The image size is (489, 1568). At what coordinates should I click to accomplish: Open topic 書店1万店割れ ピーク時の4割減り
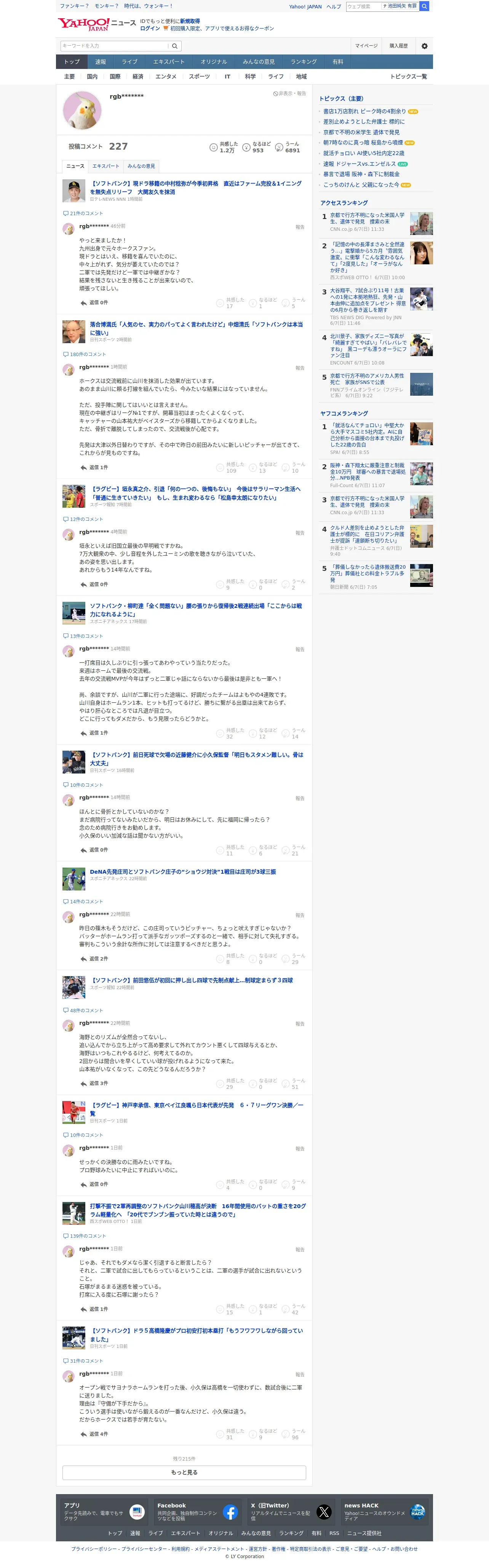(364, 111)
